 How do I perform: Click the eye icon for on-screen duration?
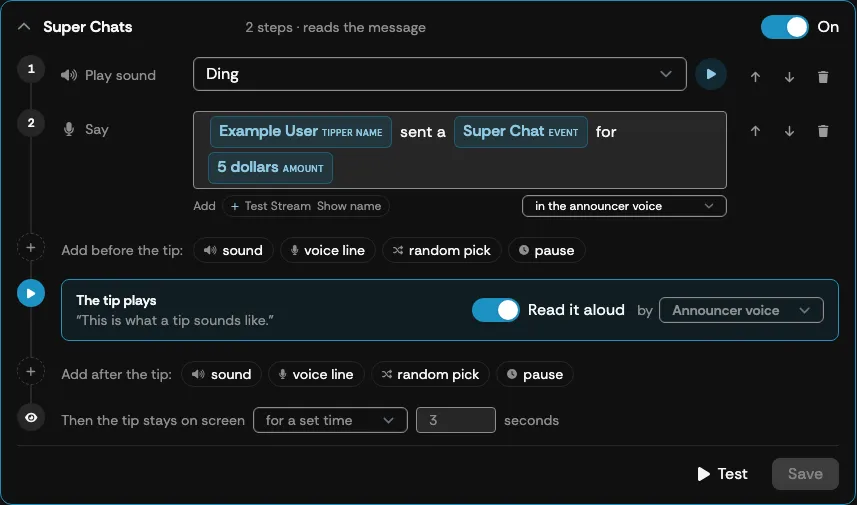[x=31, y=418]
